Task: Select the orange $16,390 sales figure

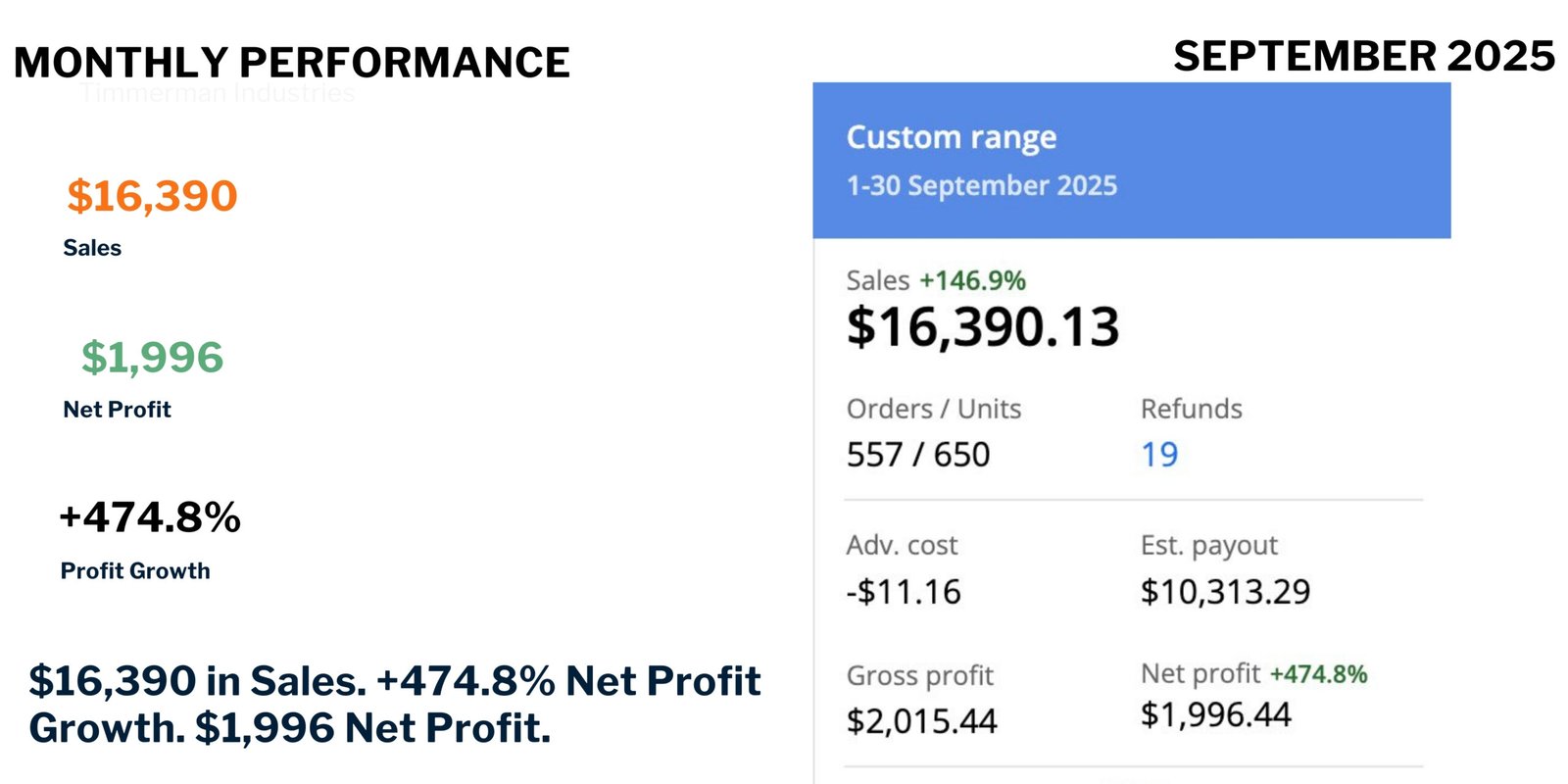Action: 152,196
